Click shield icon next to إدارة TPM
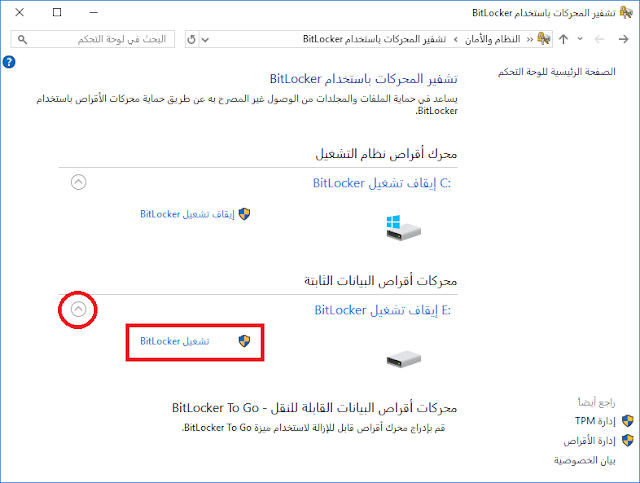640x483 pixels. (x=628, y=421)
